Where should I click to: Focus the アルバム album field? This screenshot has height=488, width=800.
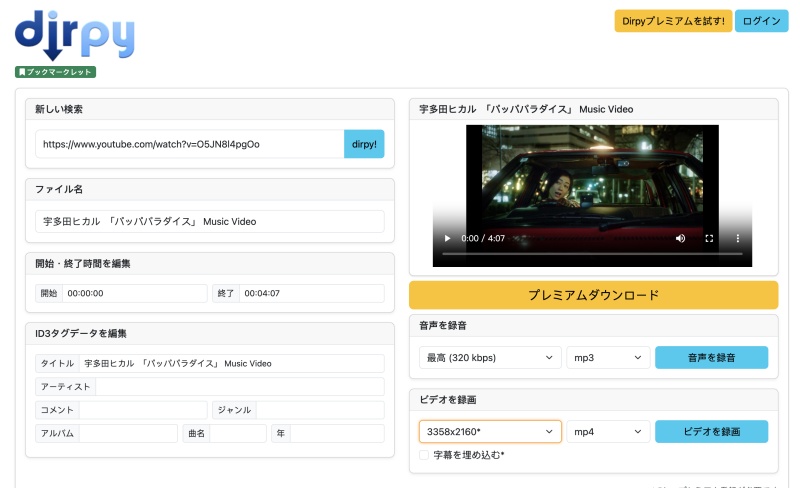point(128,433)
